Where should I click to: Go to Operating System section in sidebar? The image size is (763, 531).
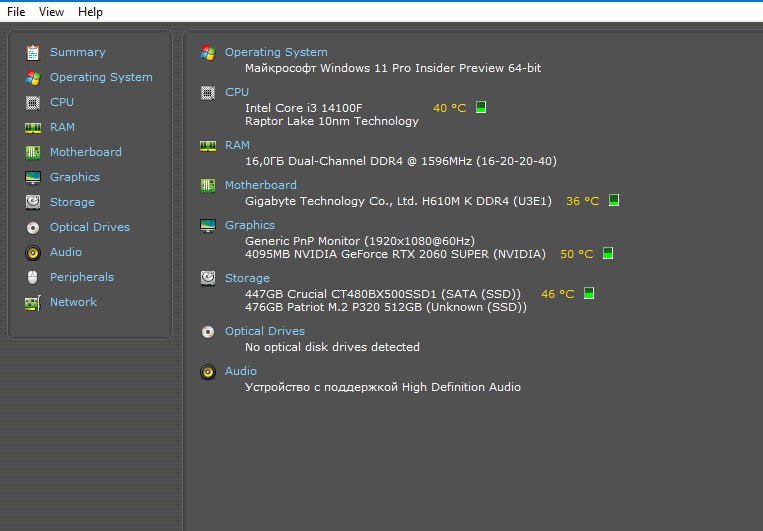[101, 77]
